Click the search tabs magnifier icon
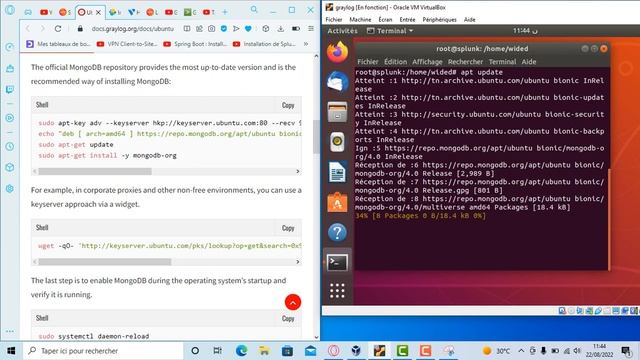The height and width of the screenshot is (360, 640). point(254,9)
